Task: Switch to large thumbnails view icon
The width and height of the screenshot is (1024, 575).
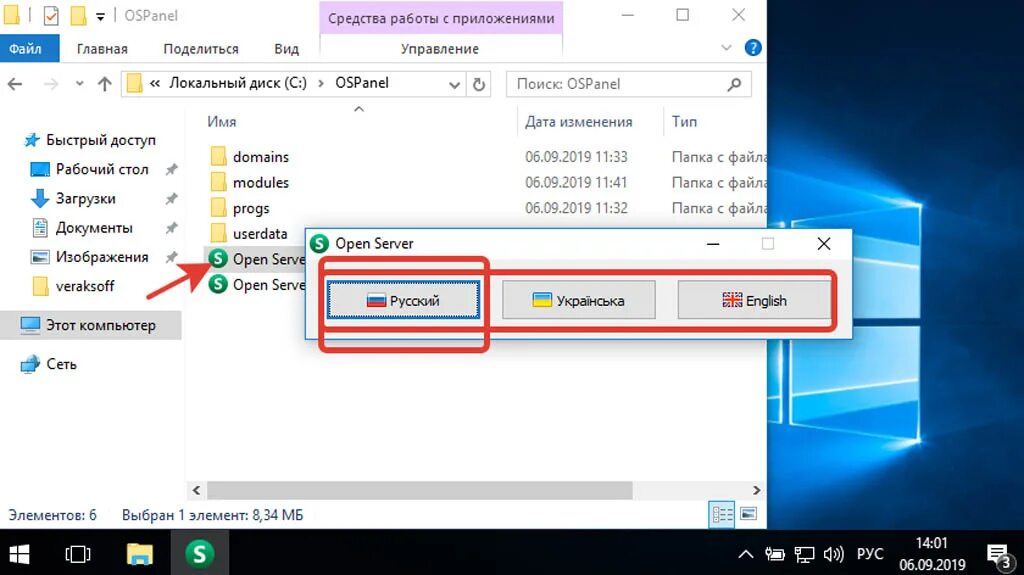Action: coord(748,514)
